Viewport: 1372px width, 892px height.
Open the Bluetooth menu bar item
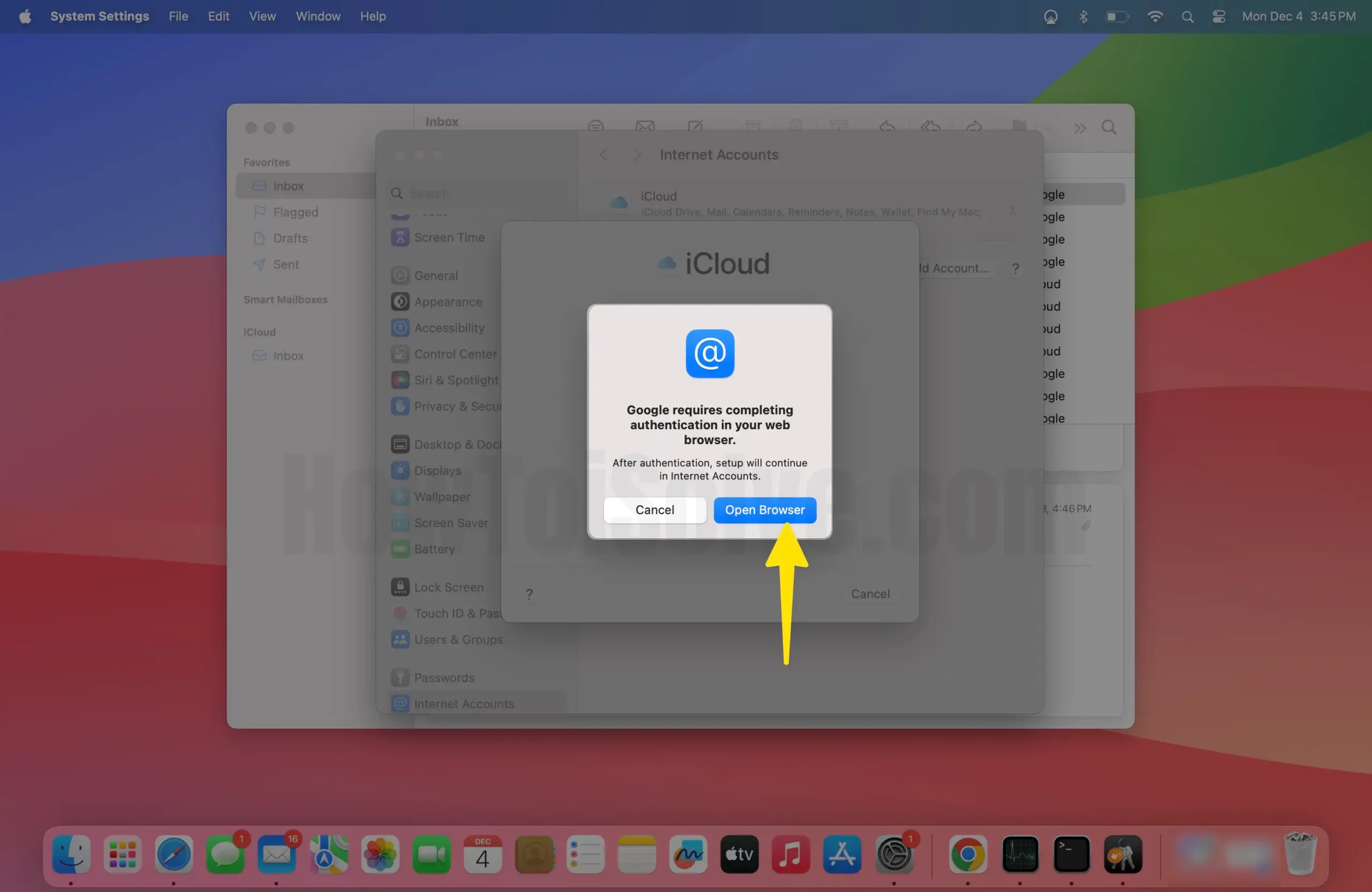pyautogui.click(x=1083, y=17)
